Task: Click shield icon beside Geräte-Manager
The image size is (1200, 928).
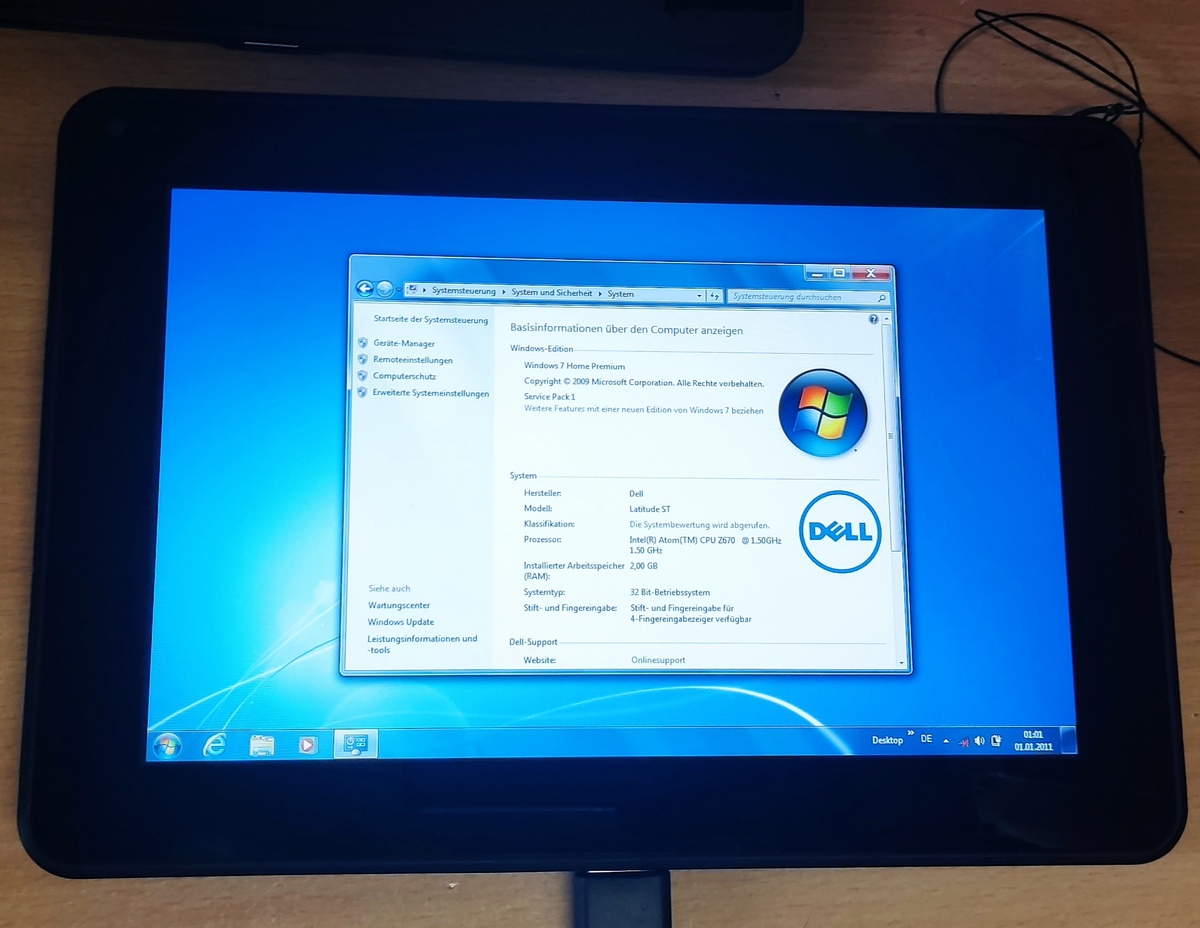Action: (363, 343)
